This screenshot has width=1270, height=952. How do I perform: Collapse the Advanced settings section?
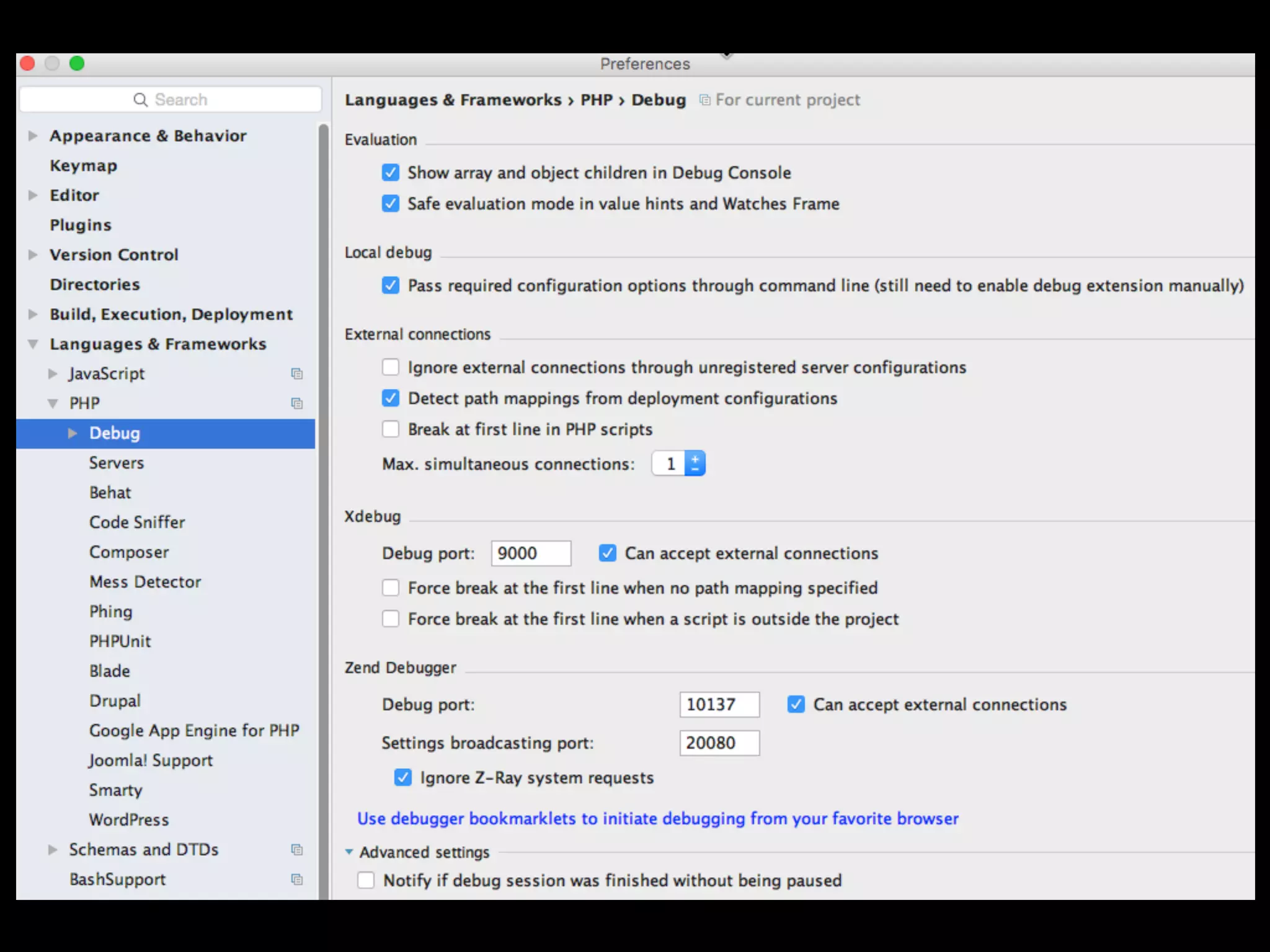pyautogui.click(x=349, y=852)
